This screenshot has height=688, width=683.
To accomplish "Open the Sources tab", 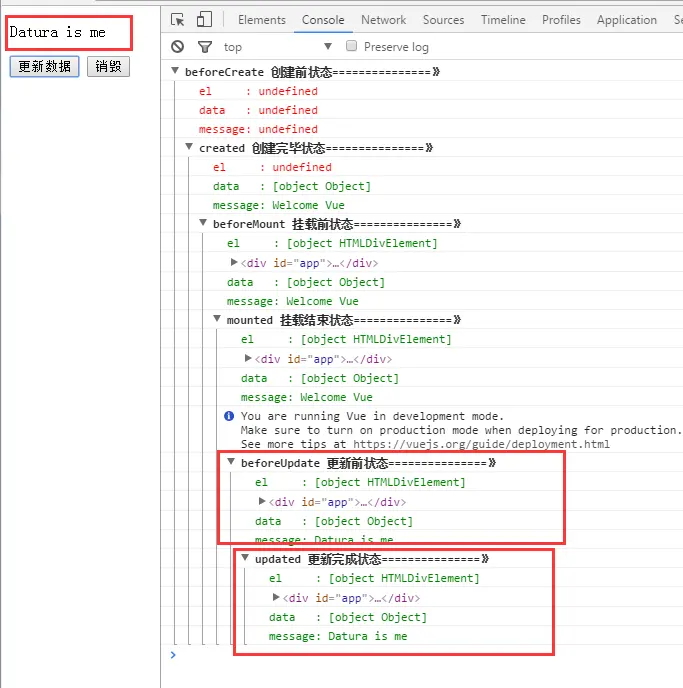I will tap(443, 20).
